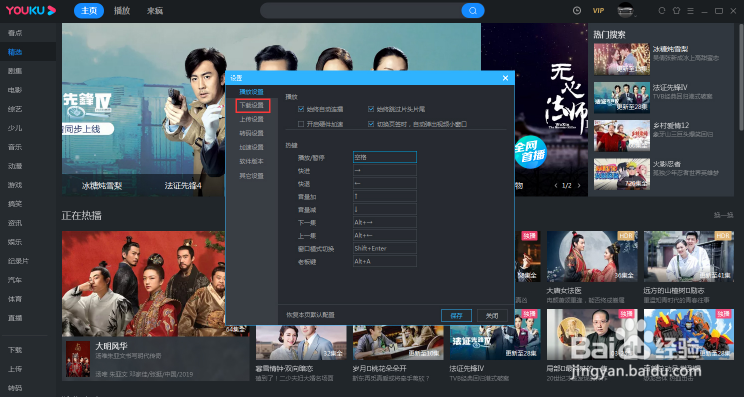Click the right vertical scrollbar
Viewport: 744px width, 397px height.
pyautogui.click(x=741, y=76)
